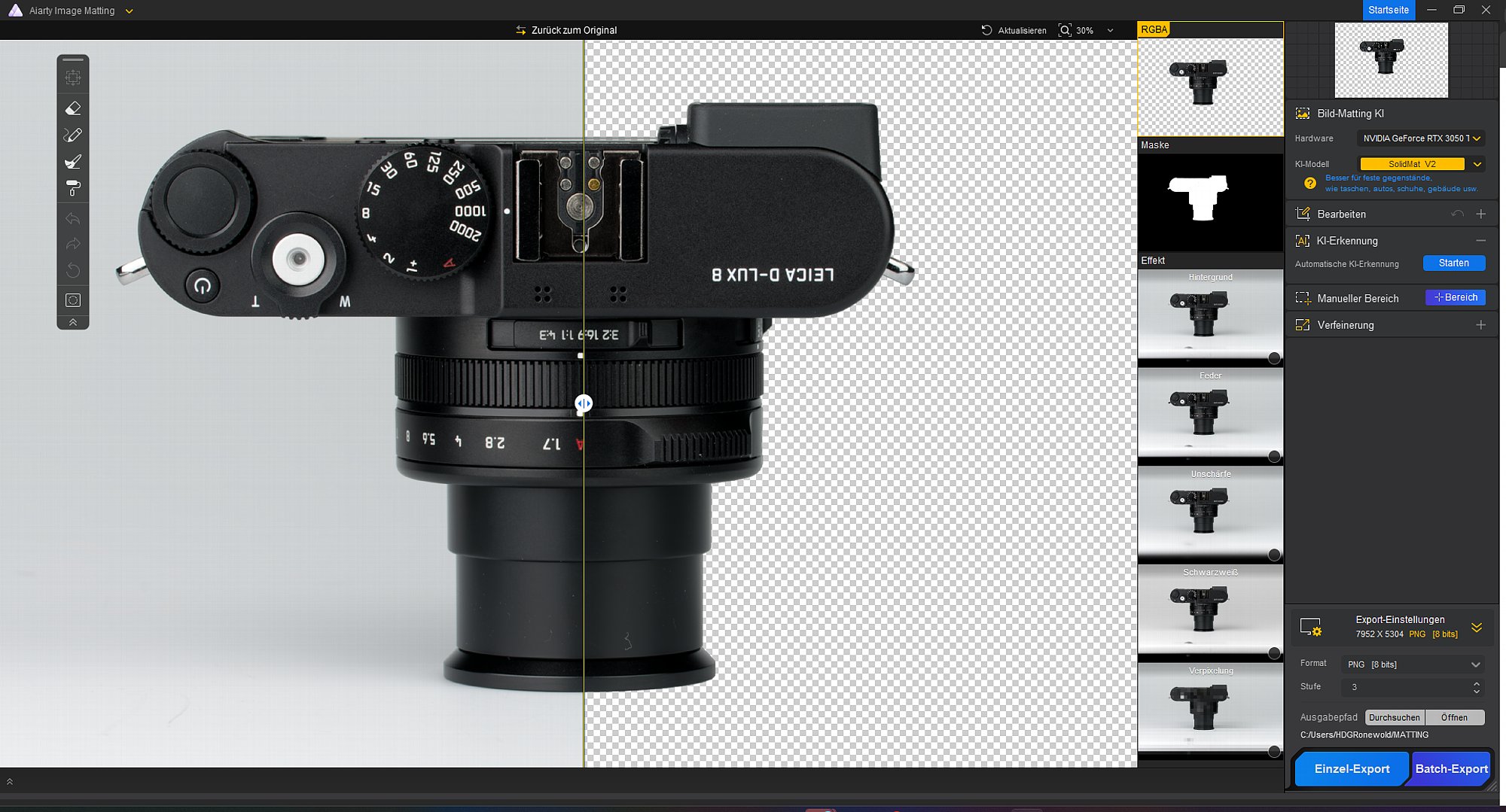The height and width of the screenshot is (812, 1506).
Task: Toggle the Hintergrund effect circle
Action: tap(1274, 358)
